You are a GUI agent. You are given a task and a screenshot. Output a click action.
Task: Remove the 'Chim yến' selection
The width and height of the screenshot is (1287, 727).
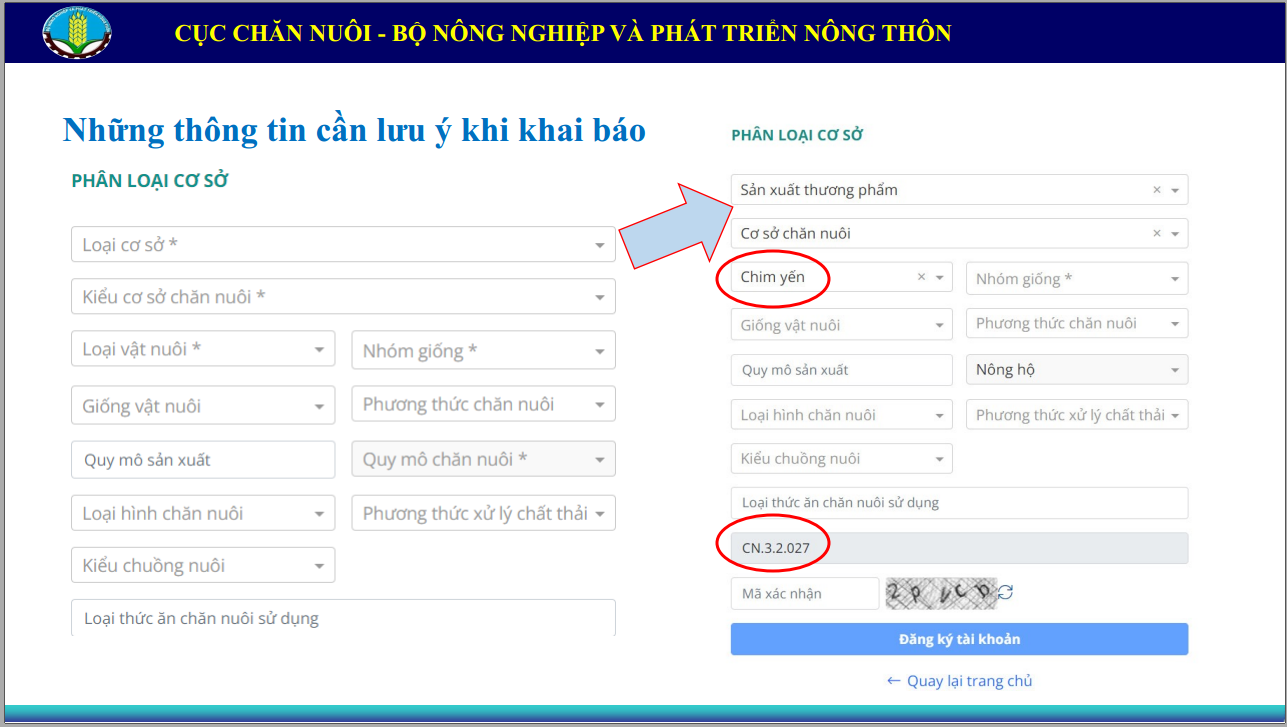[922, 277]
